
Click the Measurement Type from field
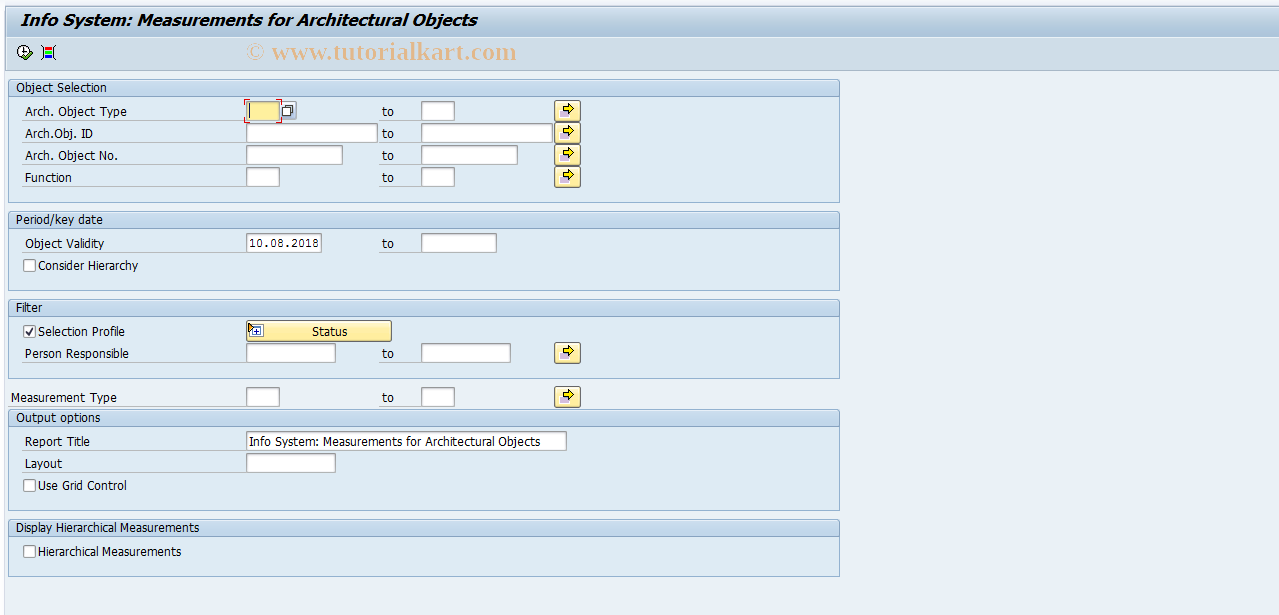point(263,397)
